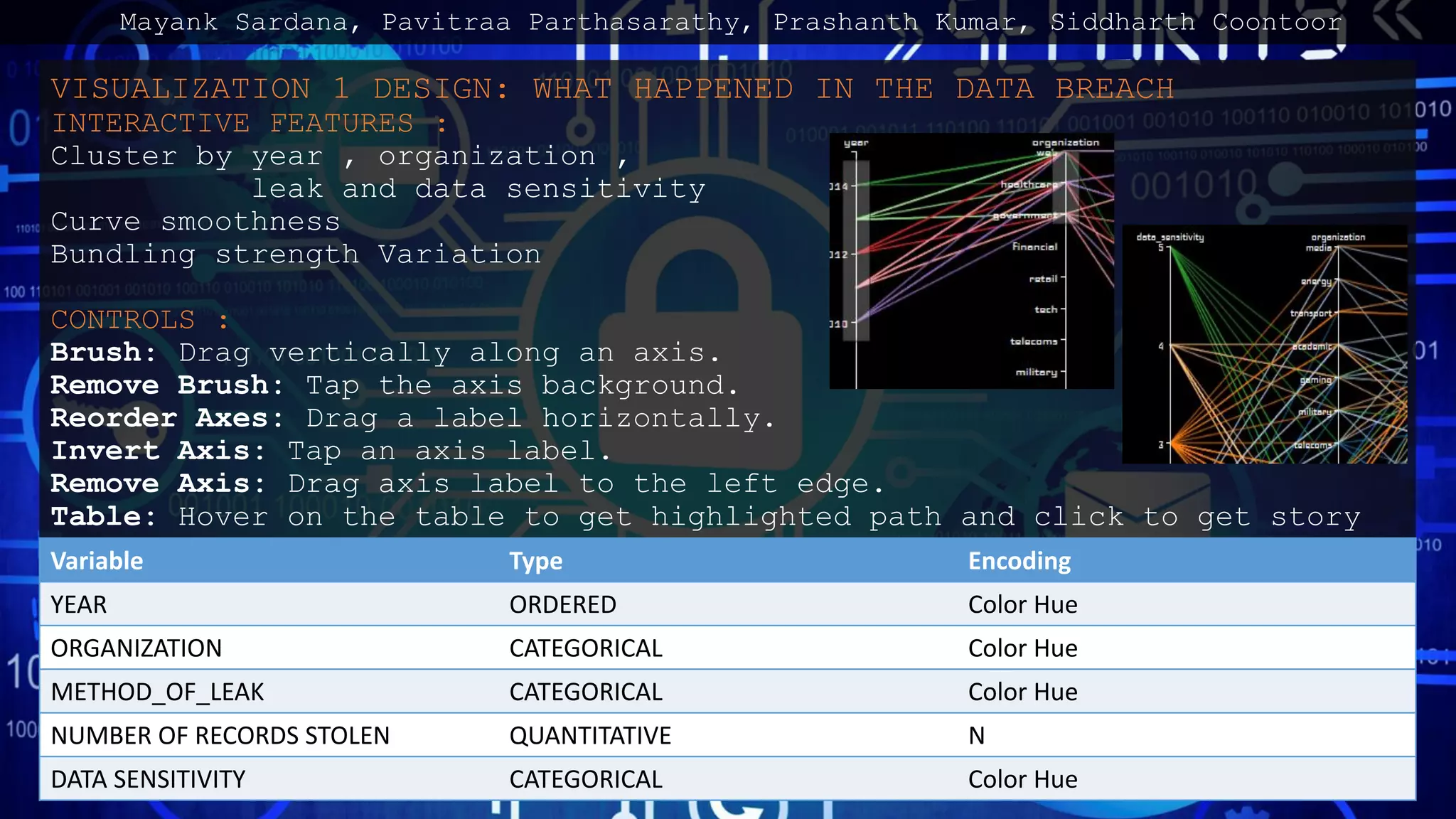Click the 'data_sensitivity' axis label

[1169, 237]
